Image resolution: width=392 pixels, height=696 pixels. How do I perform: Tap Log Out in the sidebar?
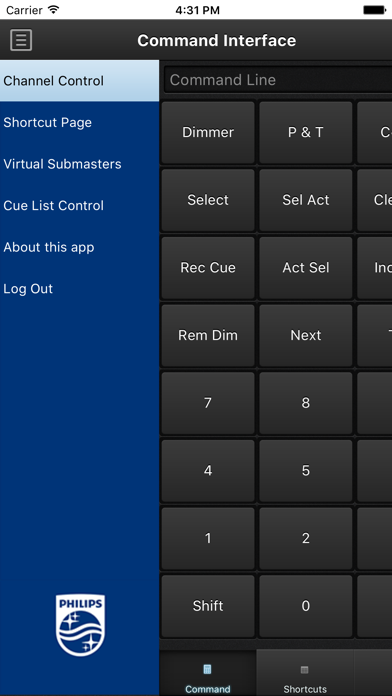coord(79,289)
